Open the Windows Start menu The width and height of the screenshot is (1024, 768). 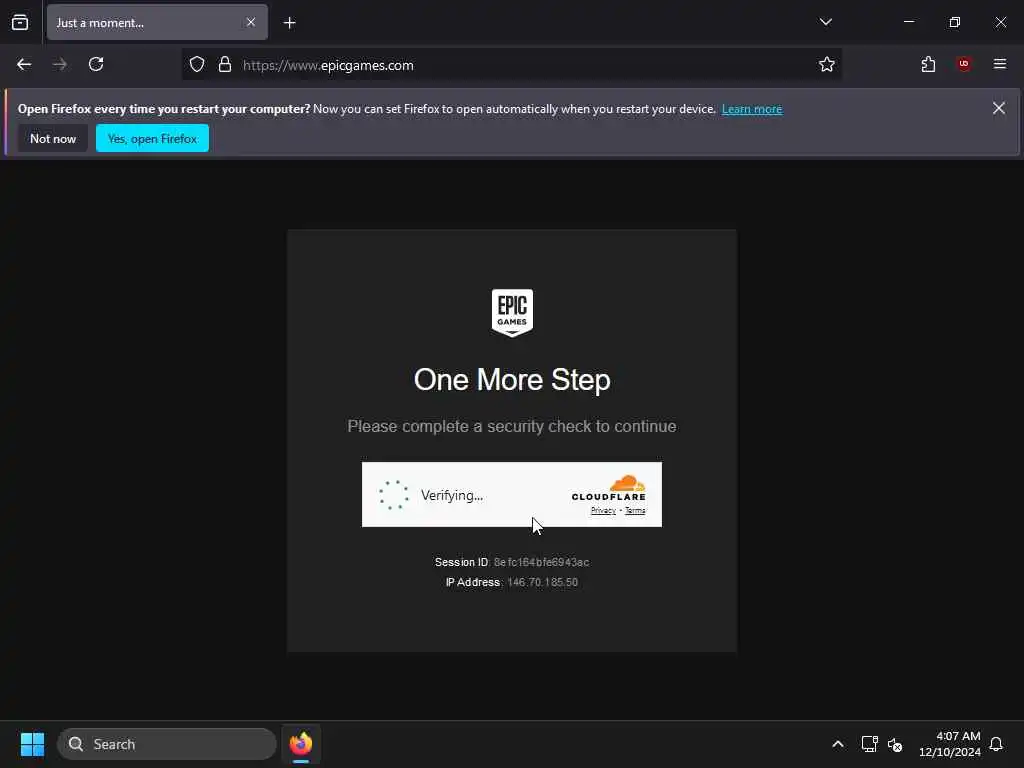(x=32, y=744)
